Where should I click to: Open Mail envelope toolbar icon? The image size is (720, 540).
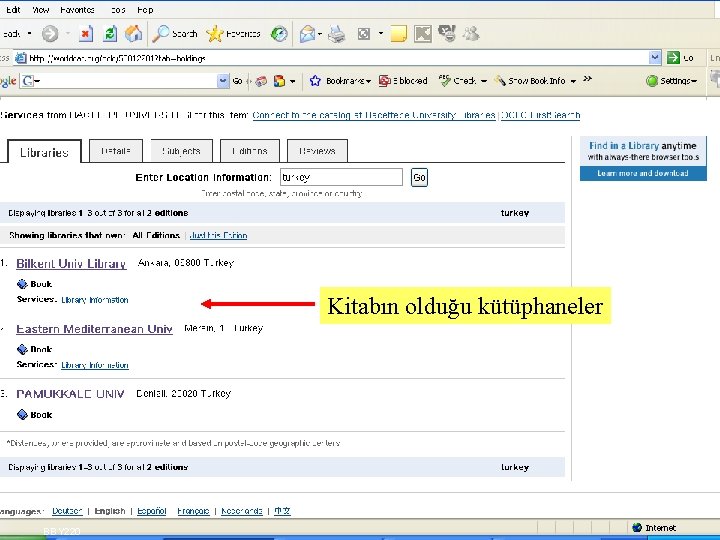click(307, 34)
